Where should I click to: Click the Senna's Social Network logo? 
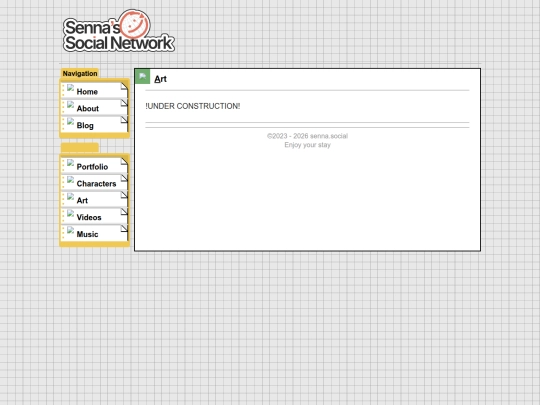pyautogui.click(x=119, y=31)
